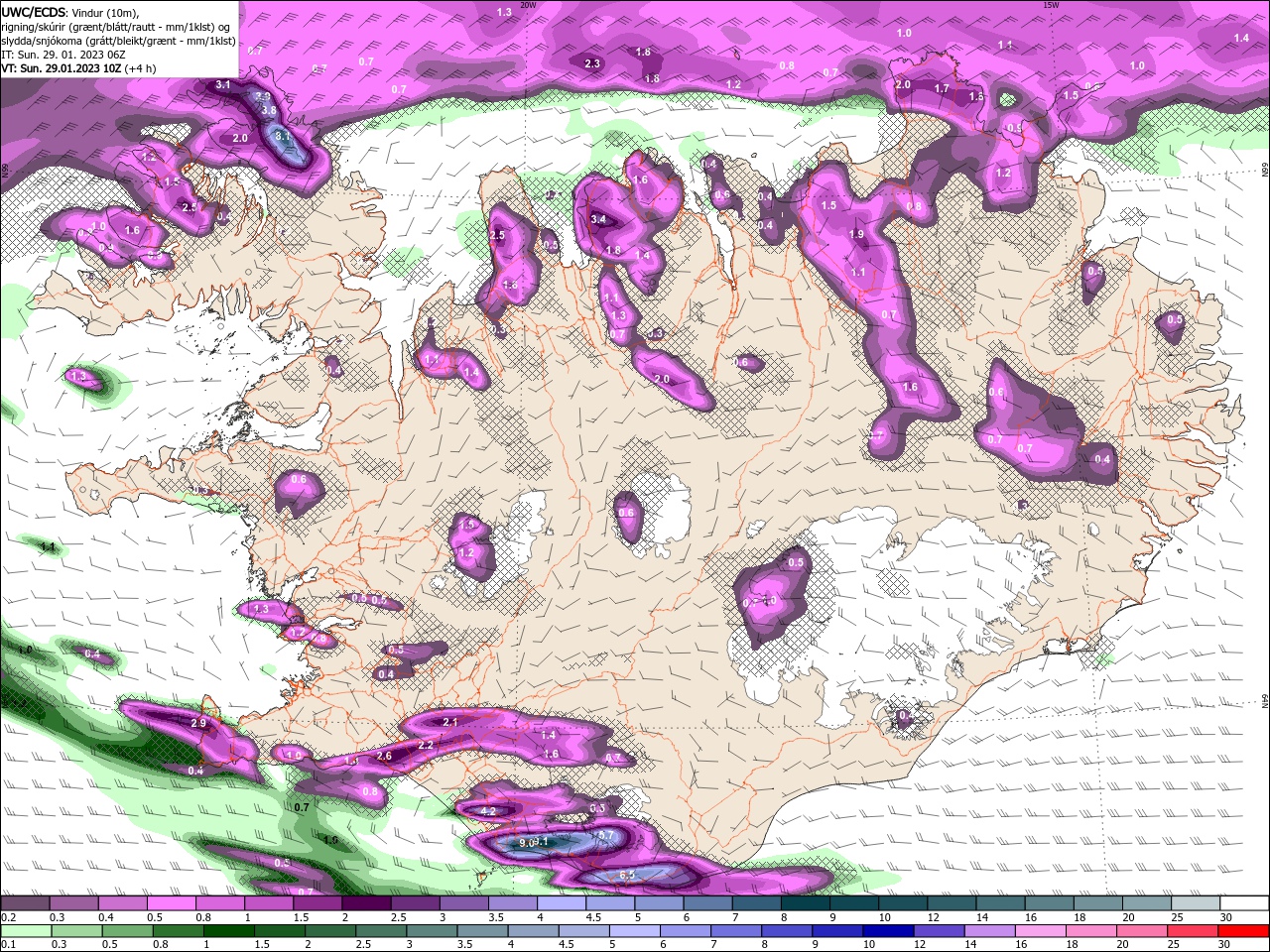
Task: Click the 10 label on the lower color scale
Action: click(x=868, y=945)
